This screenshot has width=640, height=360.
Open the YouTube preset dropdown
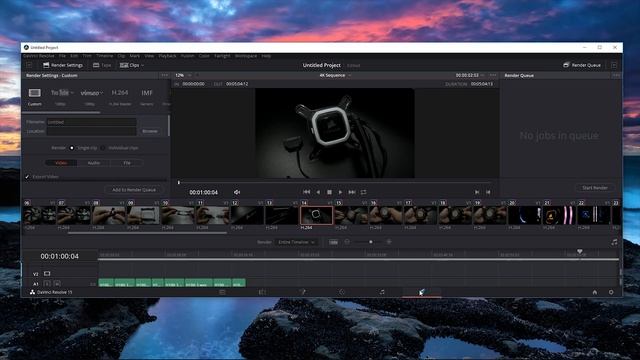tap(62, 93)
